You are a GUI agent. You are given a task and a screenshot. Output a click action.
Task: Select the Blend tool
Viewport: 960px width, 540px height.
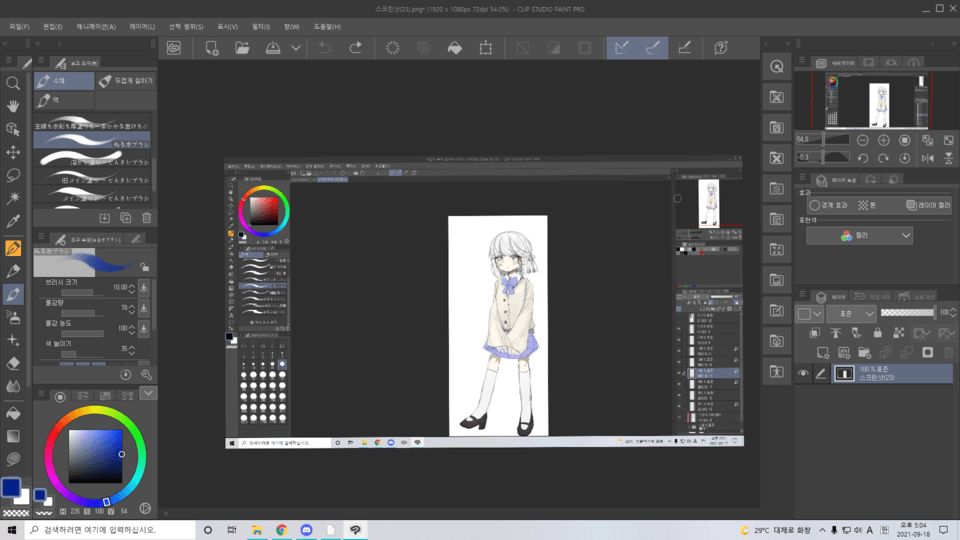[13, 386]
